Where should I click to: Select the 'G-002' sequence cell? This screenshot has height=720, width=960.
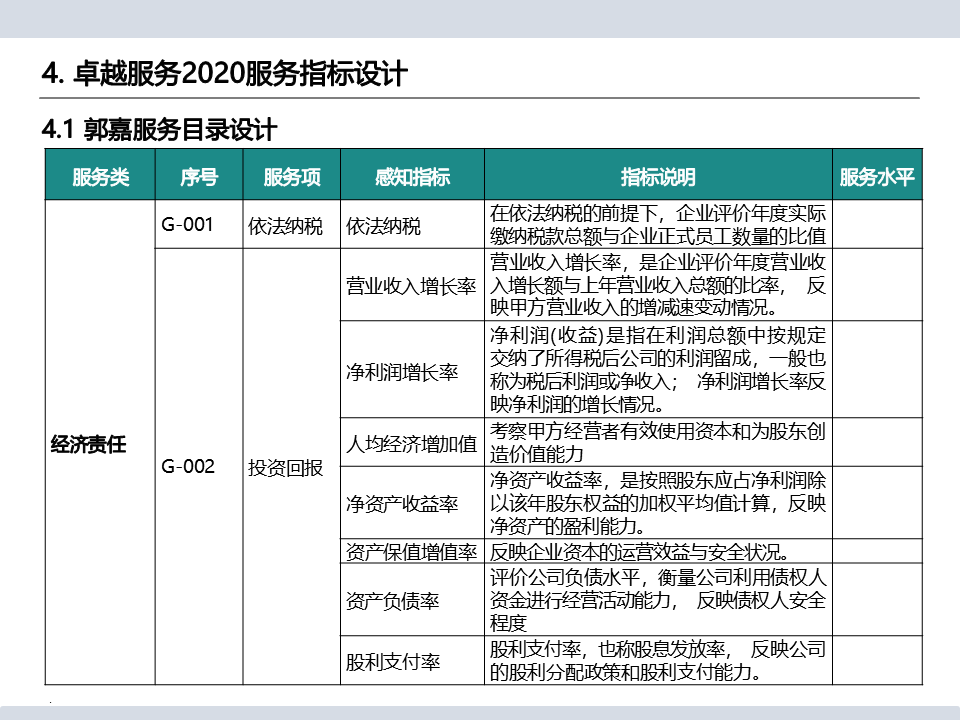pos(199,467)
